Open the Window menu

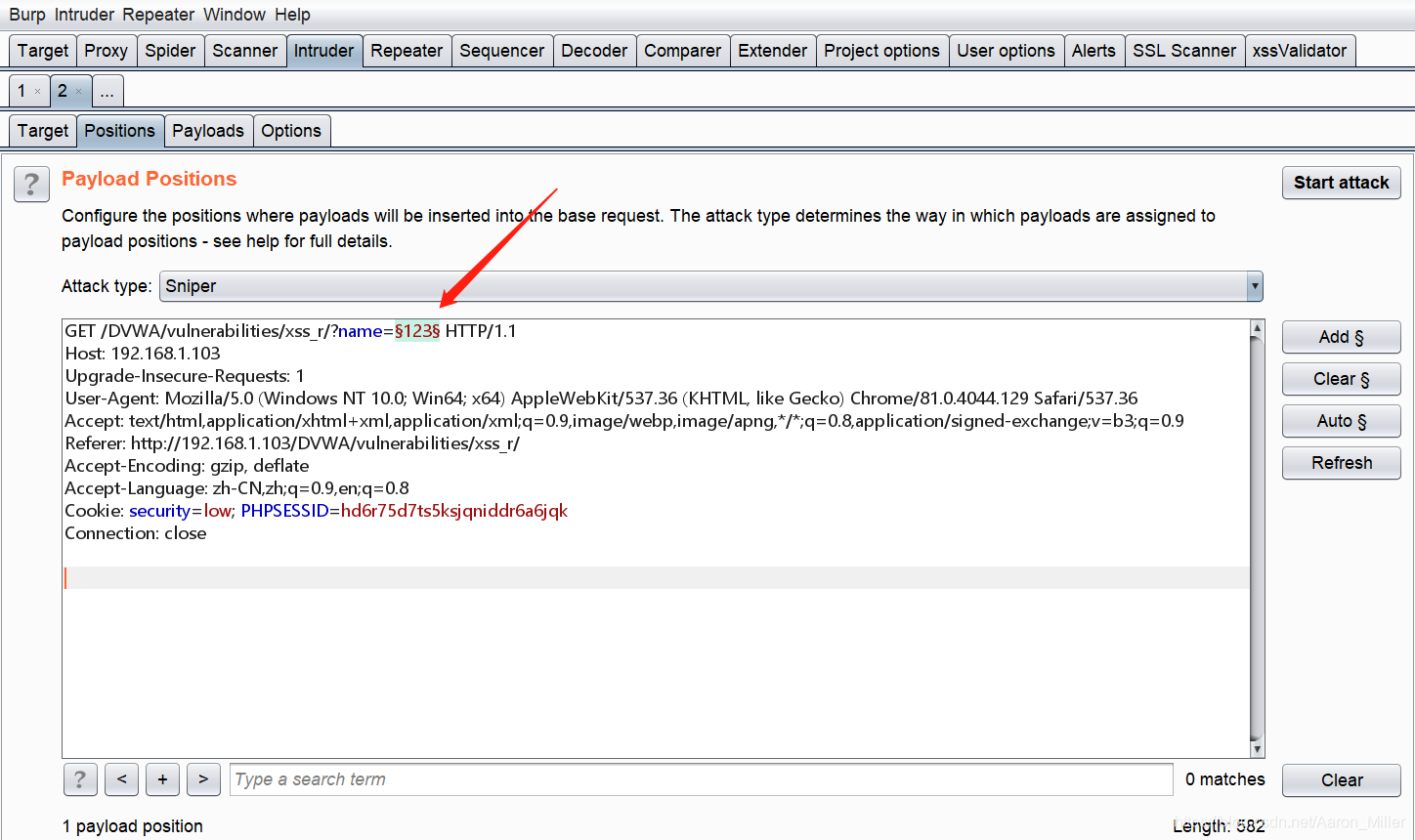click(x=235, y=15)
